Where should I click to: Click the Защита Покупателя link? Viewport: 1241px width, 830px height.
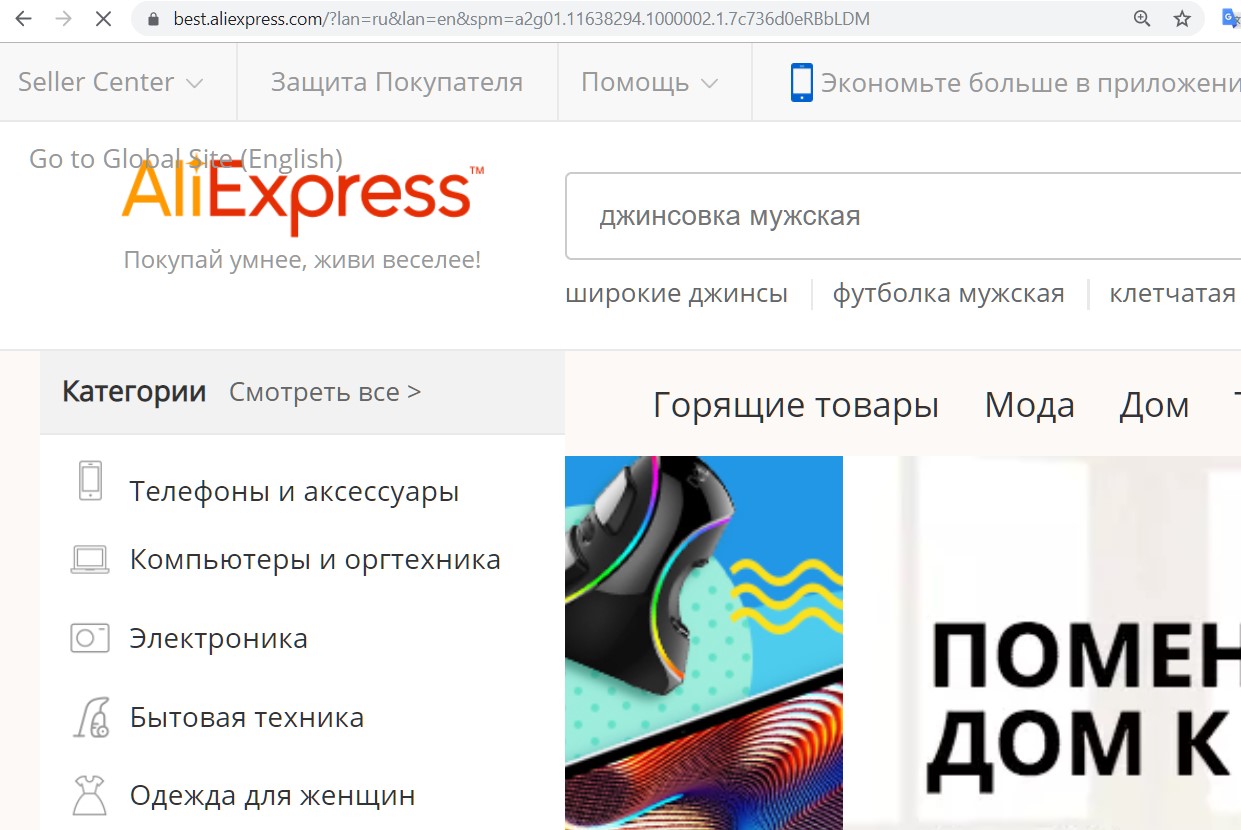397,82
